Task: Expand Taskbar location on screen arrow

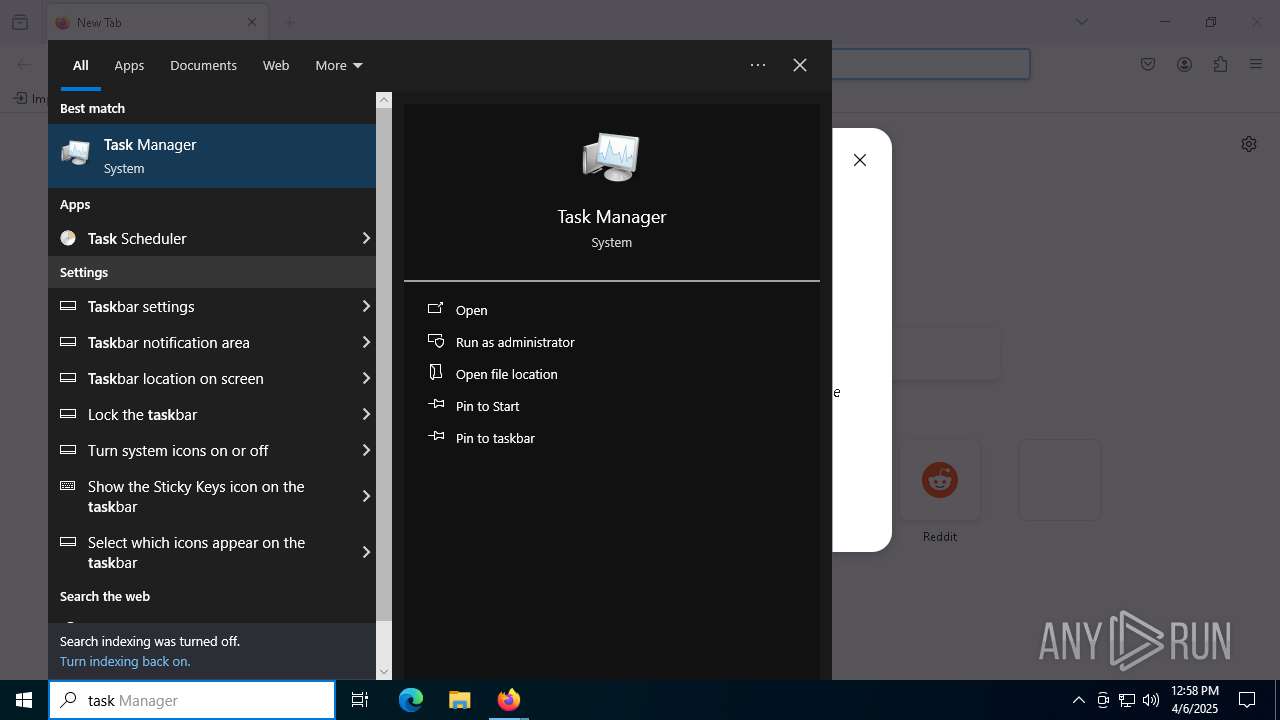Action: pos(366,378)
